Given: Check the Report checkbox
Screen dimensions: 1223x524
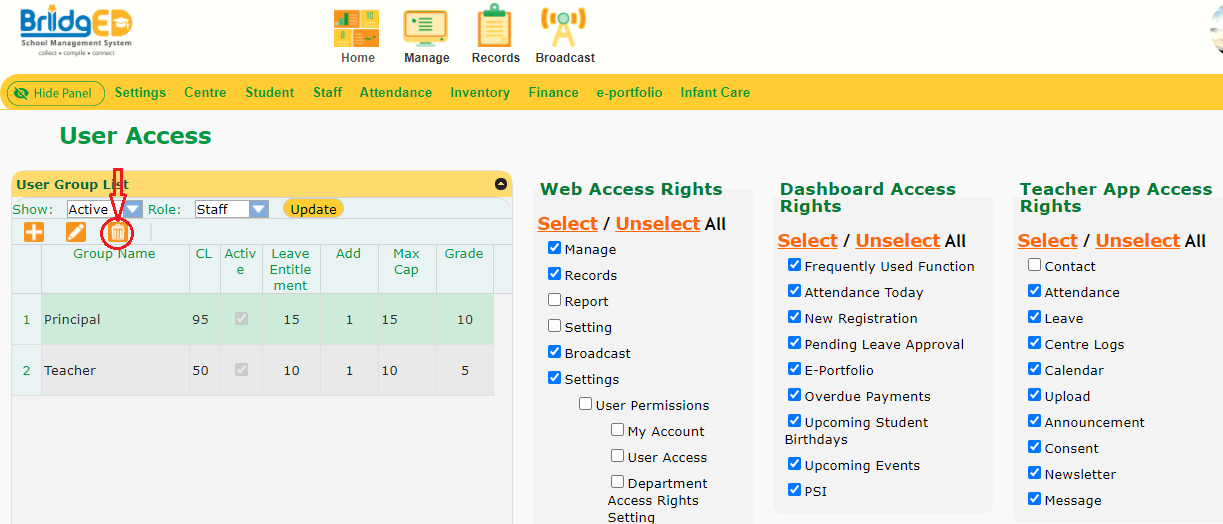Looking at the screenshot, I should pos(554,300).
